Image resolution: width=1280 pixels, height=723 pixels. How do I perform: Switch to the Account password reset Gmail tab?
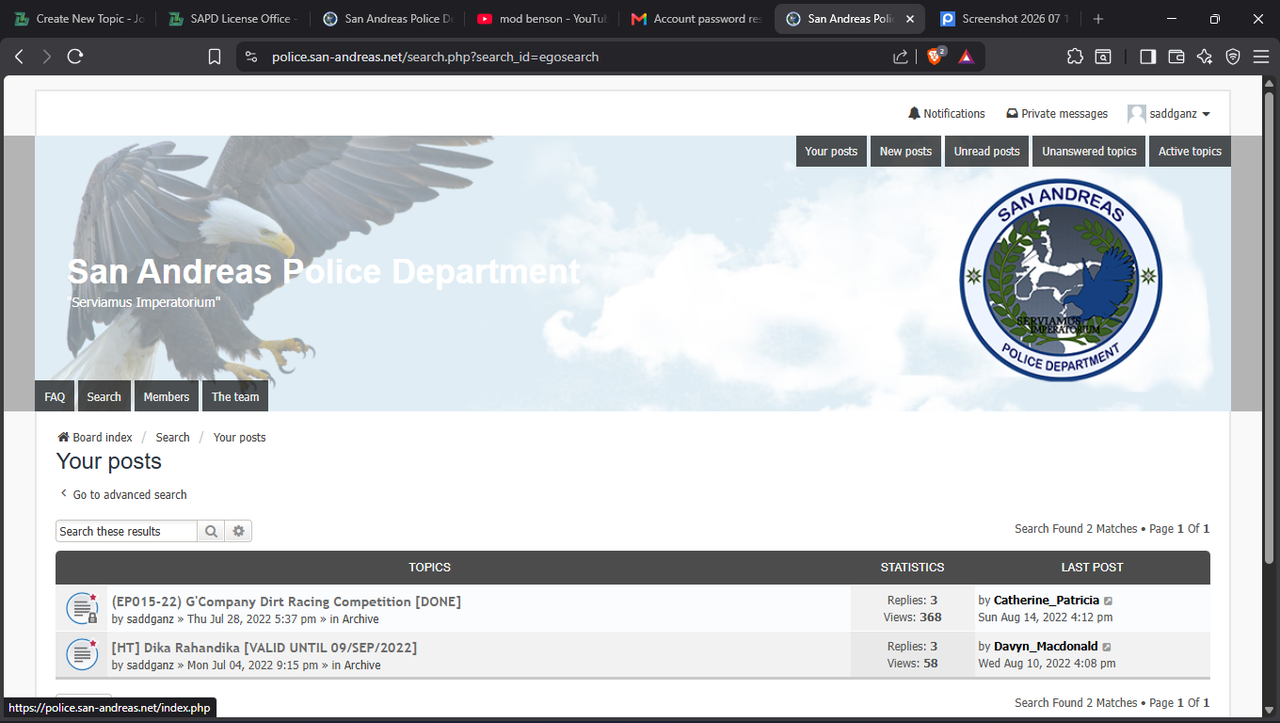coord(695,19)
